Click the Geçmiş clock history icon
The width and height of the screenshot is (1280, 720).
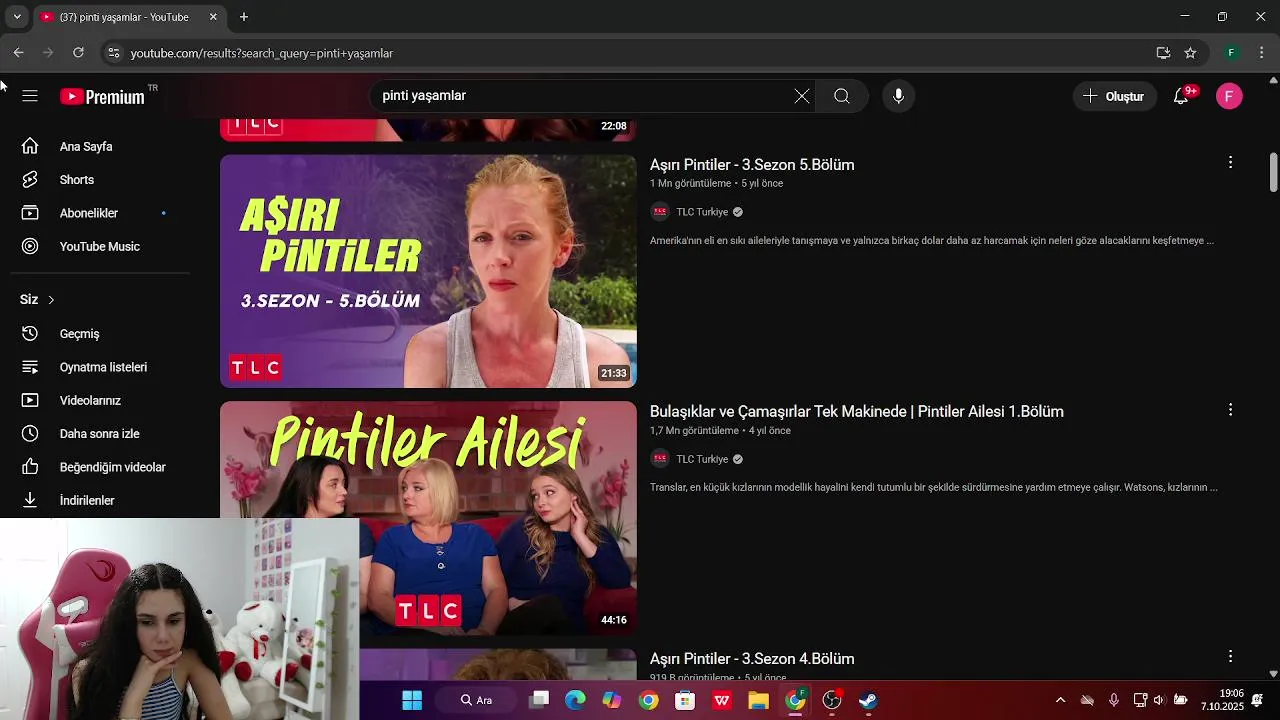click(x=30, y=334)
